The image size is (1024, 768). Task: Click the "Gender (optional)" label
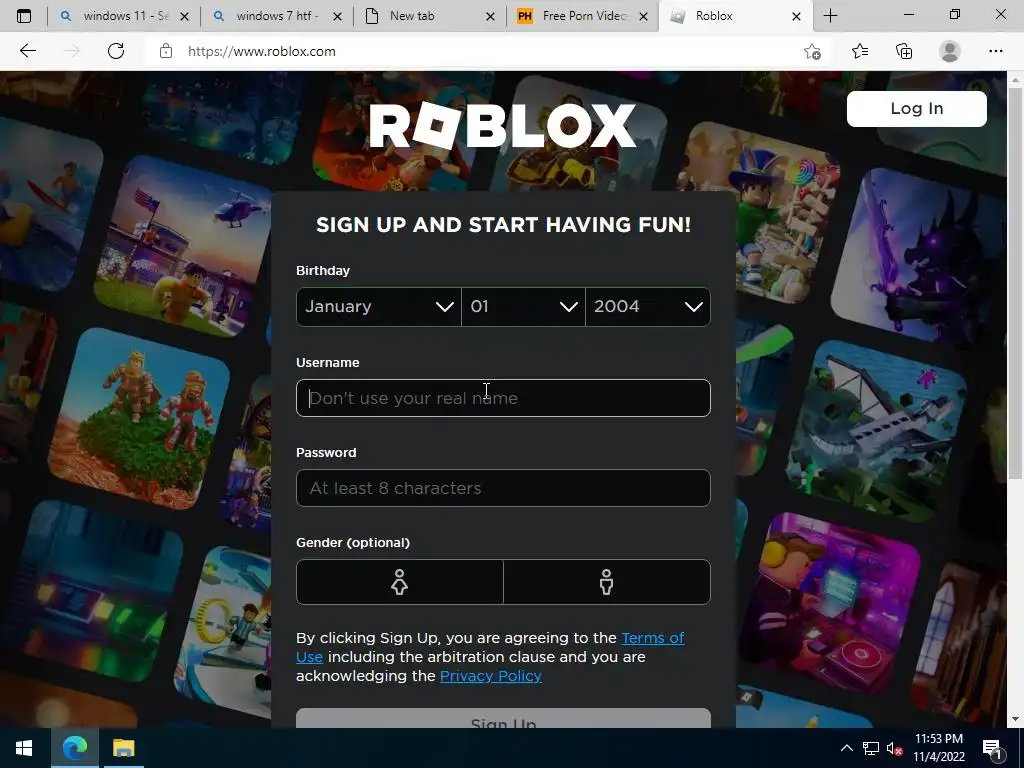(x=353, y=543)
